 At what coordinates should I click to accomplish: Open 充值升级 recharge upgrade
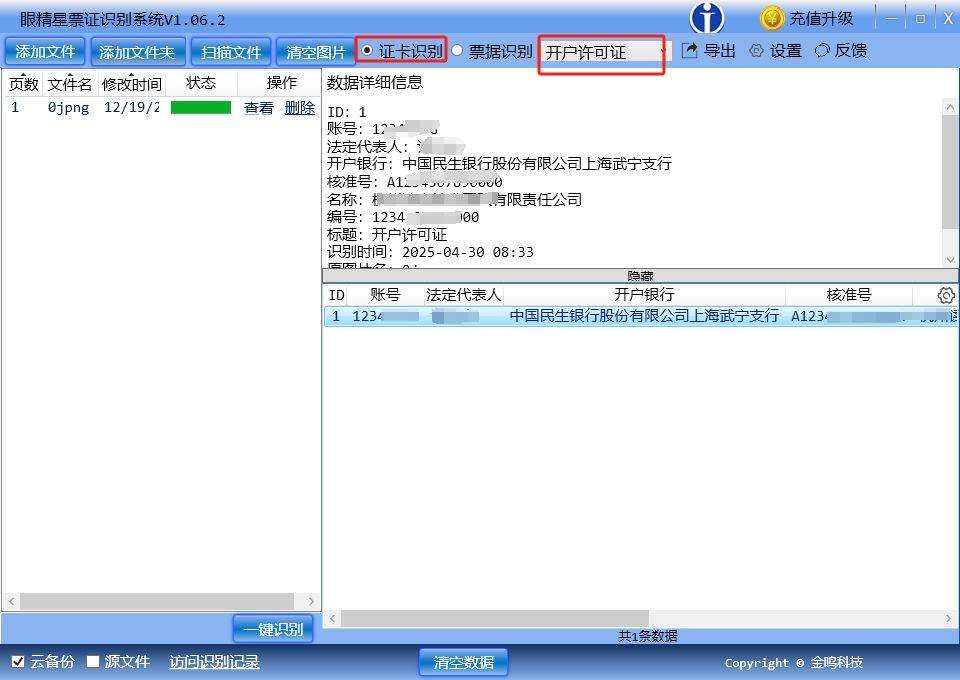(x=821, y=18)
